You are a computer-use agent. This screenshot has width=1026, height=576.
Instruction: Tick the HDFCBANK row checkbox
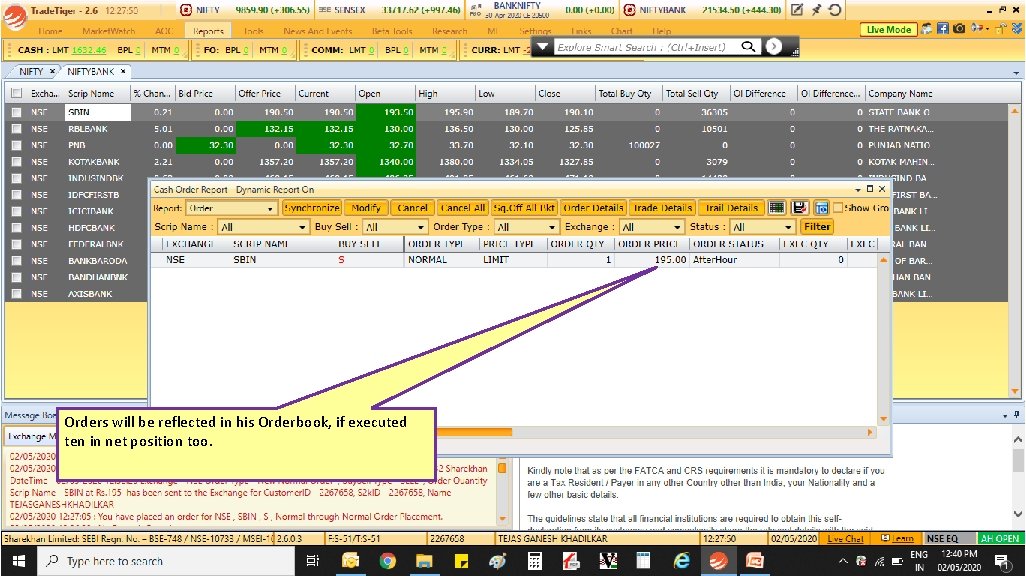(x=16, y=227)
